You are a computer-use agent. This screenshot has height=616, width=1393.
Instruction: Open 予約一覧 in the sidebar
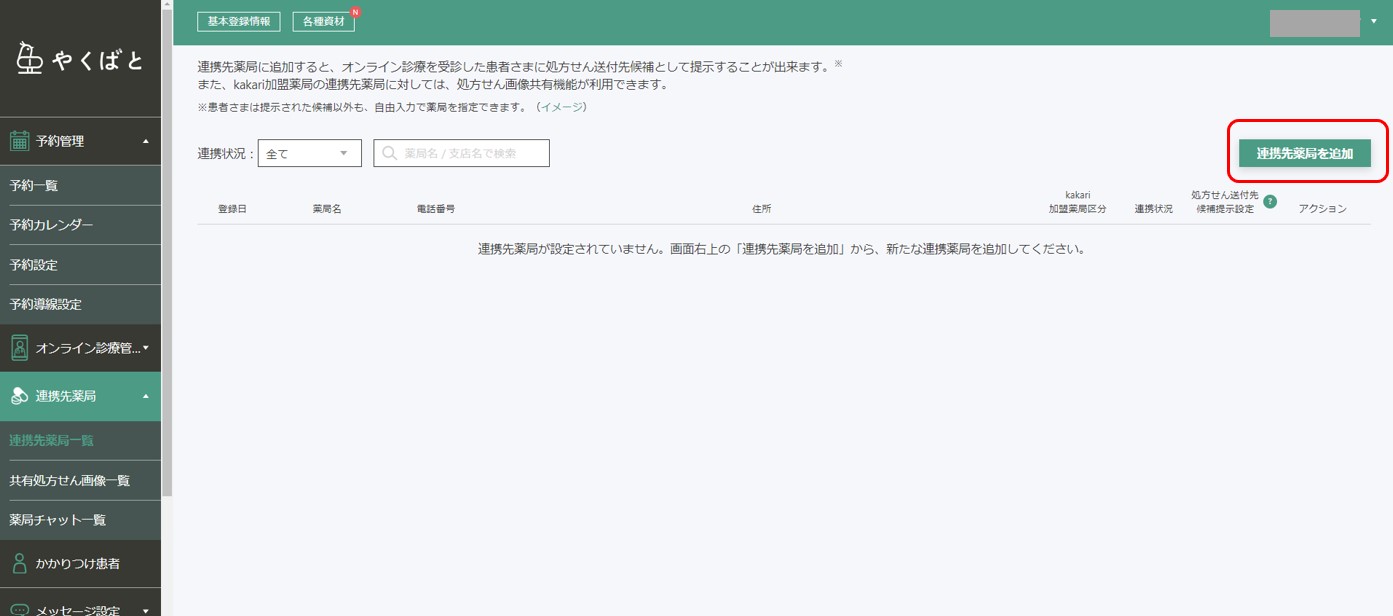(x=80, y=186)
